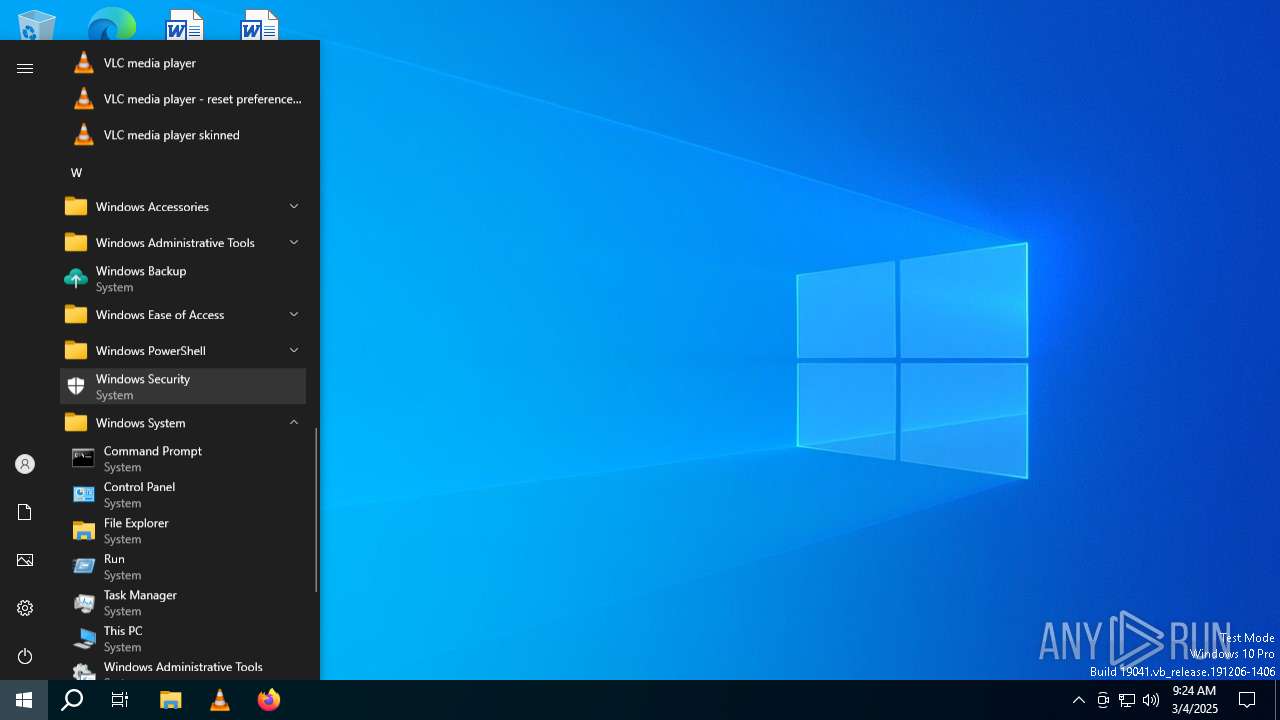Expand Windows Administrative Tools folder
This screenshot has height=720, width=1280.
click(x=183, y=243)
